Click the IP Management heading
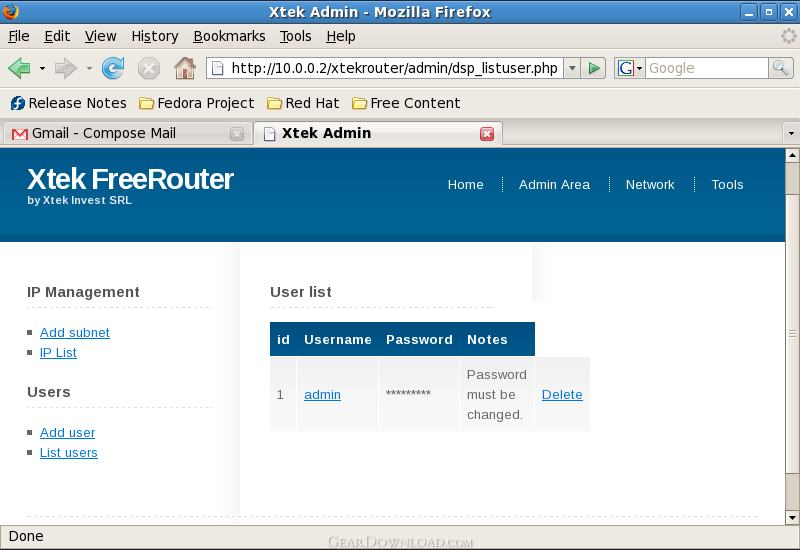The image size is (800, 550). pos(83,292)
